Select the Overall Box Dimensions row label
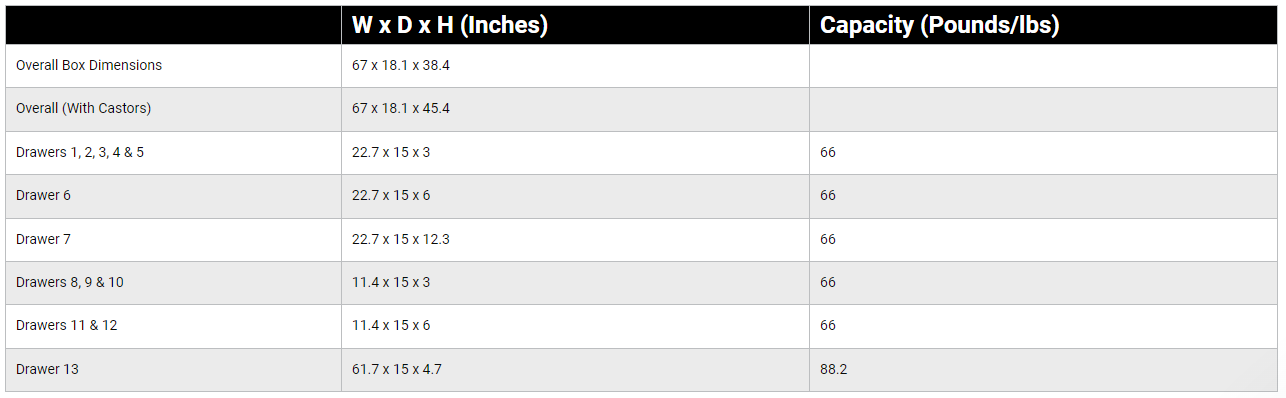 pos(89,65)
